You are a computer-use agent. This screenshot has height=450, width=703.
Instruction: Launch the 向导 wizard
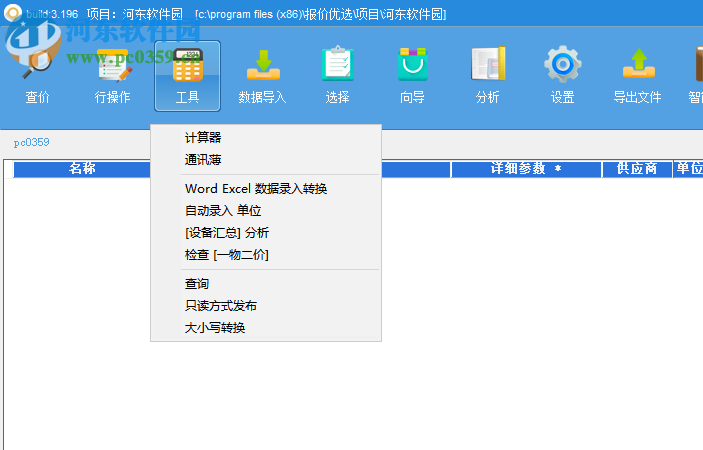pos(412,76)
